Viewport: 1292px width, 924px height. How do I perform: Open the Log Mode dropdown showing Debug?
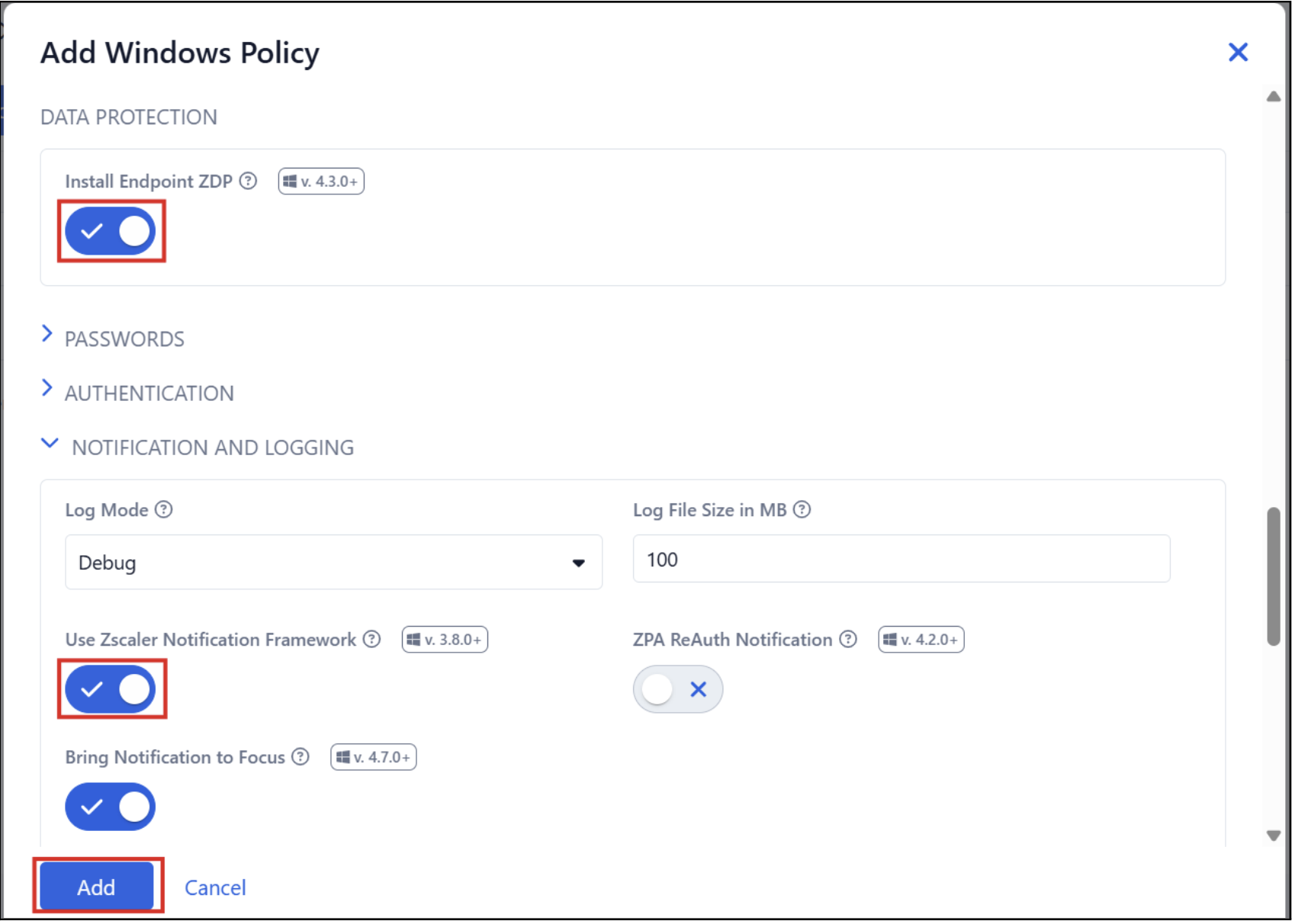[333, 562]
